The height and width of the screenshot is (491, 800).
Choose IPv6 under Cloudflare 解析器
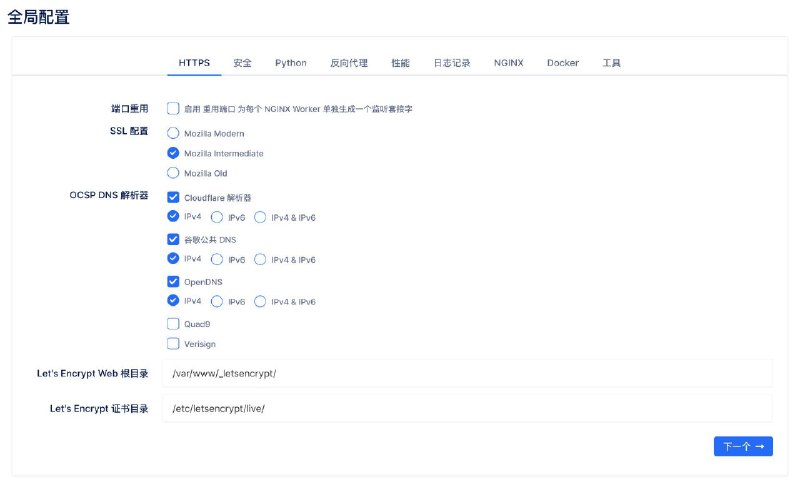(216, 217)
